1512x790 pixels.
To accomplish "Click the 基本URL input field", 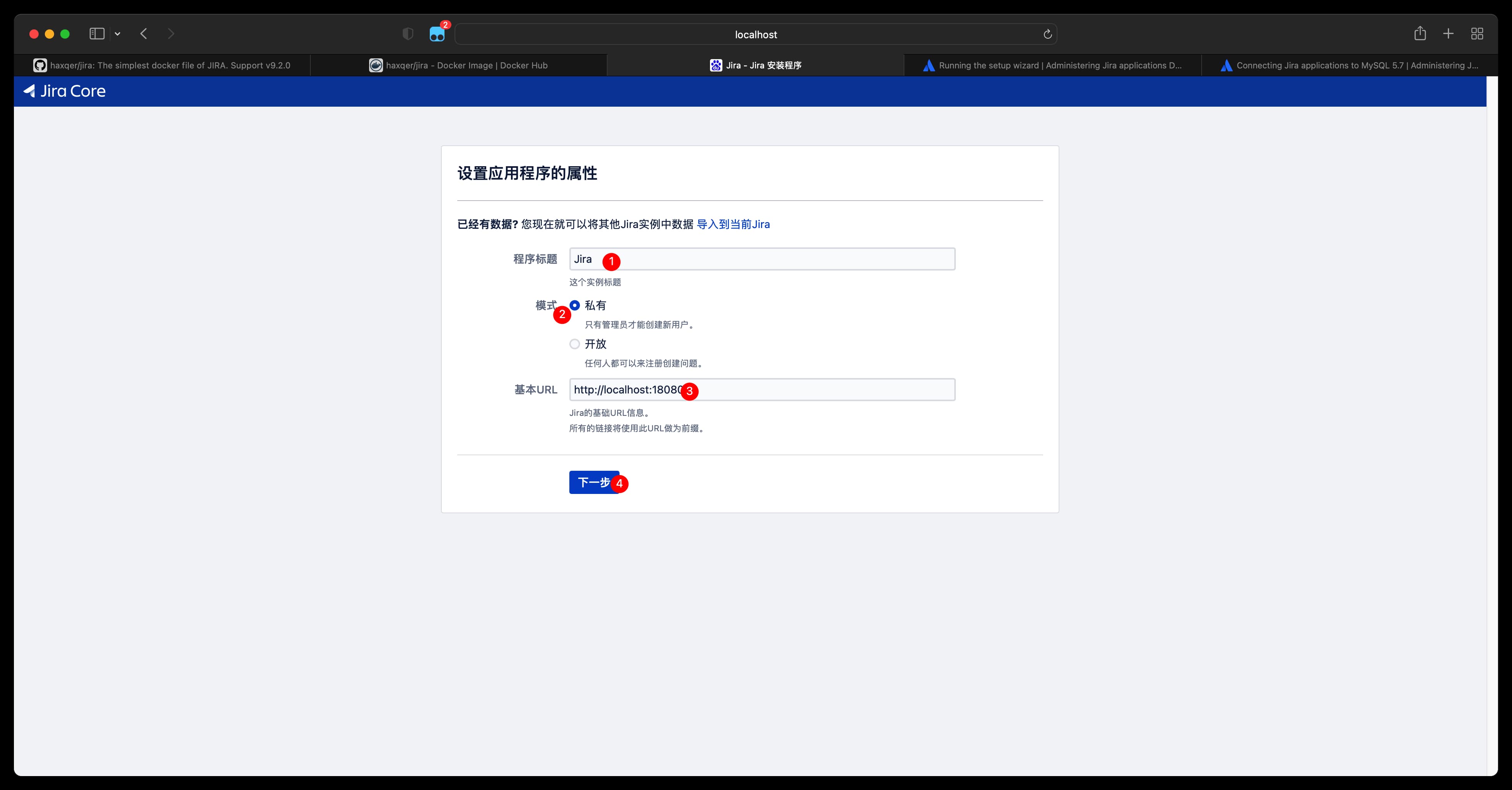I will click(x=762, y=390).
